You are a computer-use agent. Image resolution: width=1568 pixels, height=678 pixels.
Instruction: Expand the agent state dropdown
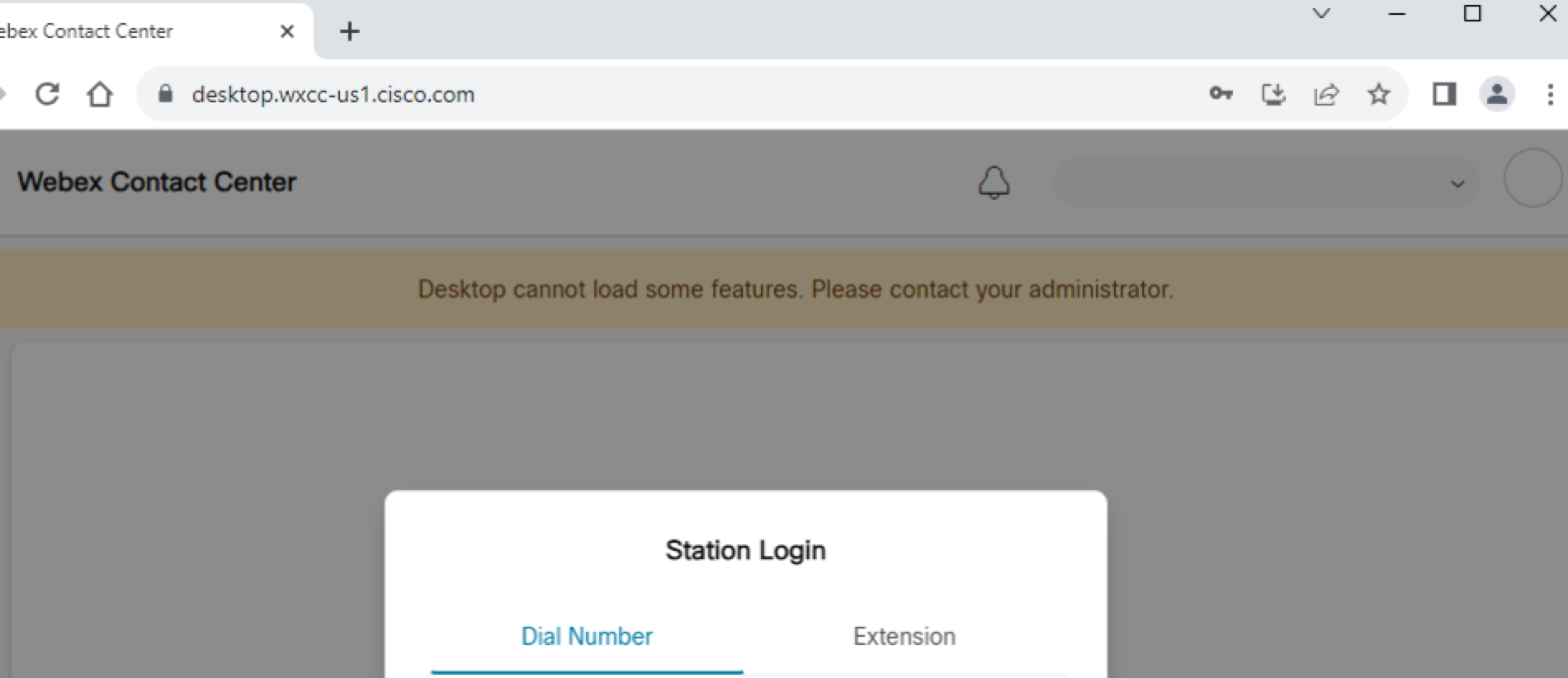click(x=1267, y=182)
